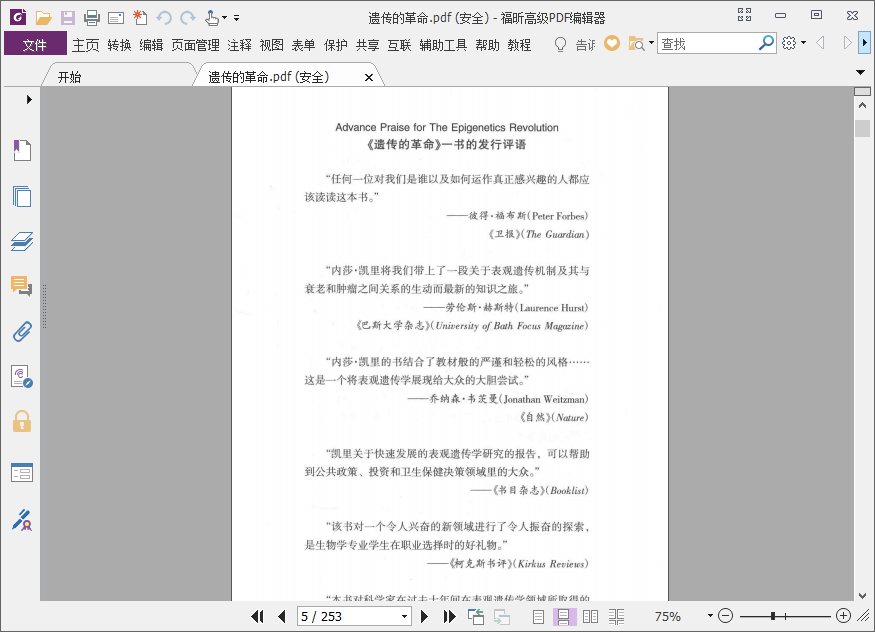Viewport: 875px width, 632px height.
Task: Enable single page view mode
Action: click(539, 616)
